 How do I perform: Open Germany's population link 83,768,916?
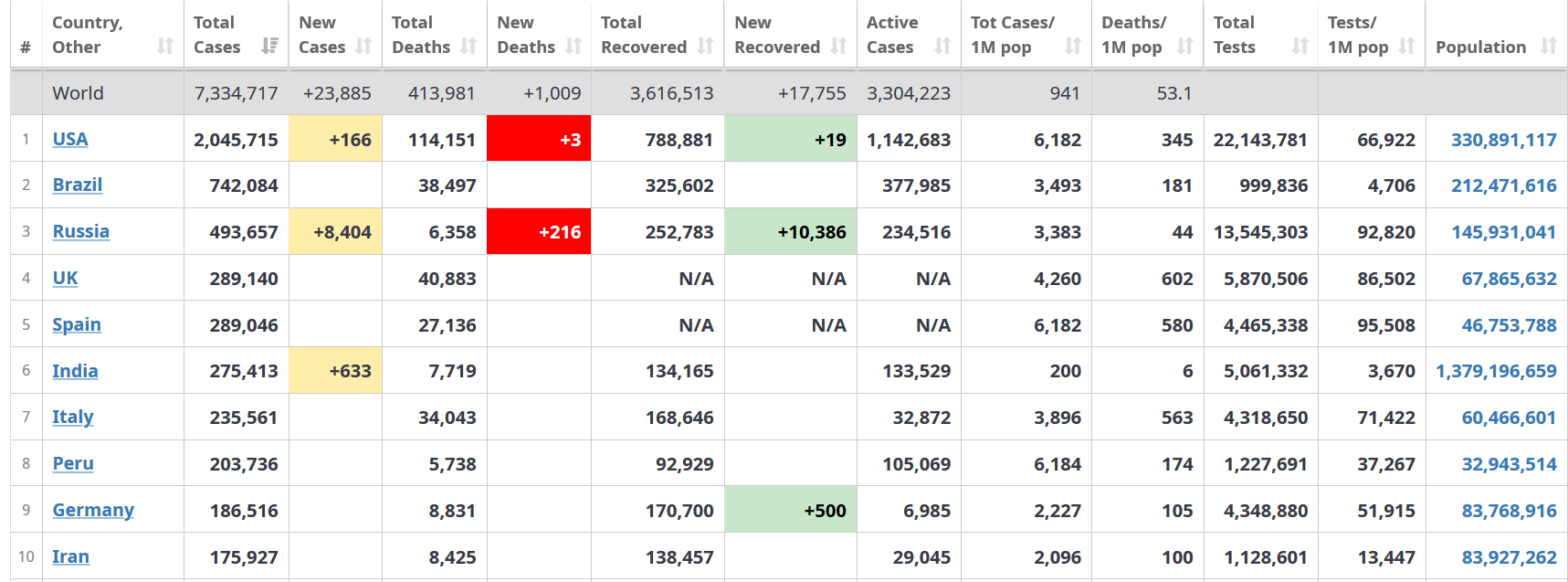(1510, 511)
